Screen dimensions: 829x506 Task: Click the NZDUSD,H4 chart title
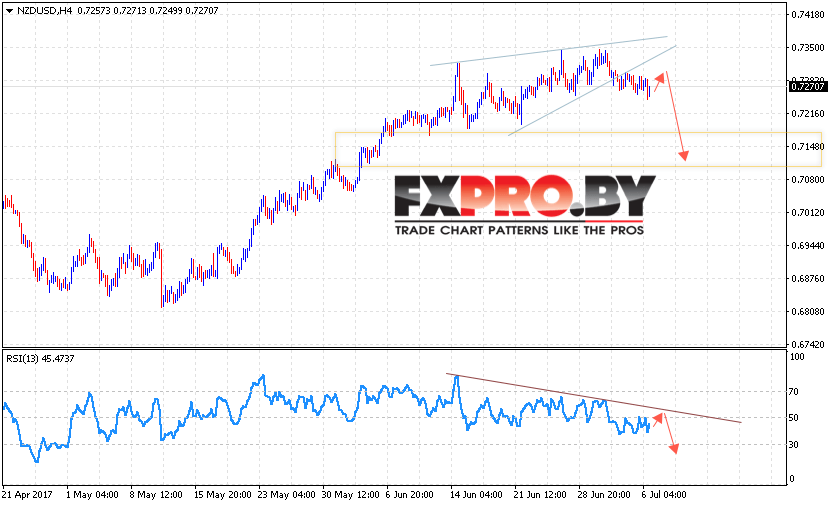click(x=44, y=11)
